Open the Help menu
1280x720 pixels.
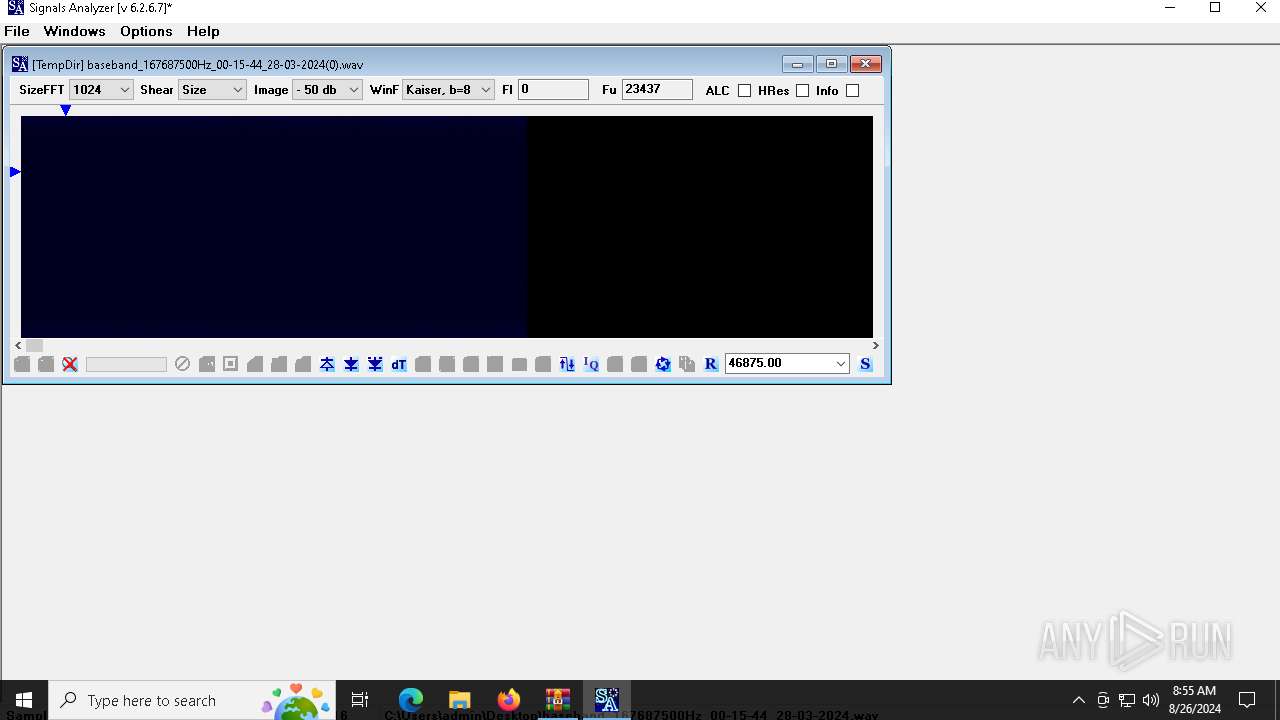tap(203, 31)
